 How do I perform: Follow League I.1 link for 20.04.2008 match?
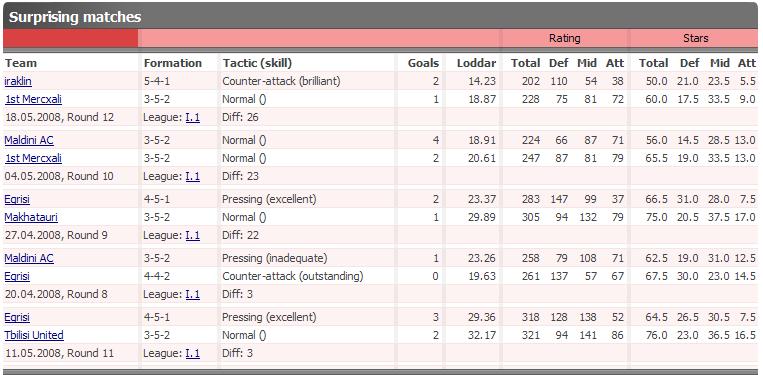(x=193, y=294)
